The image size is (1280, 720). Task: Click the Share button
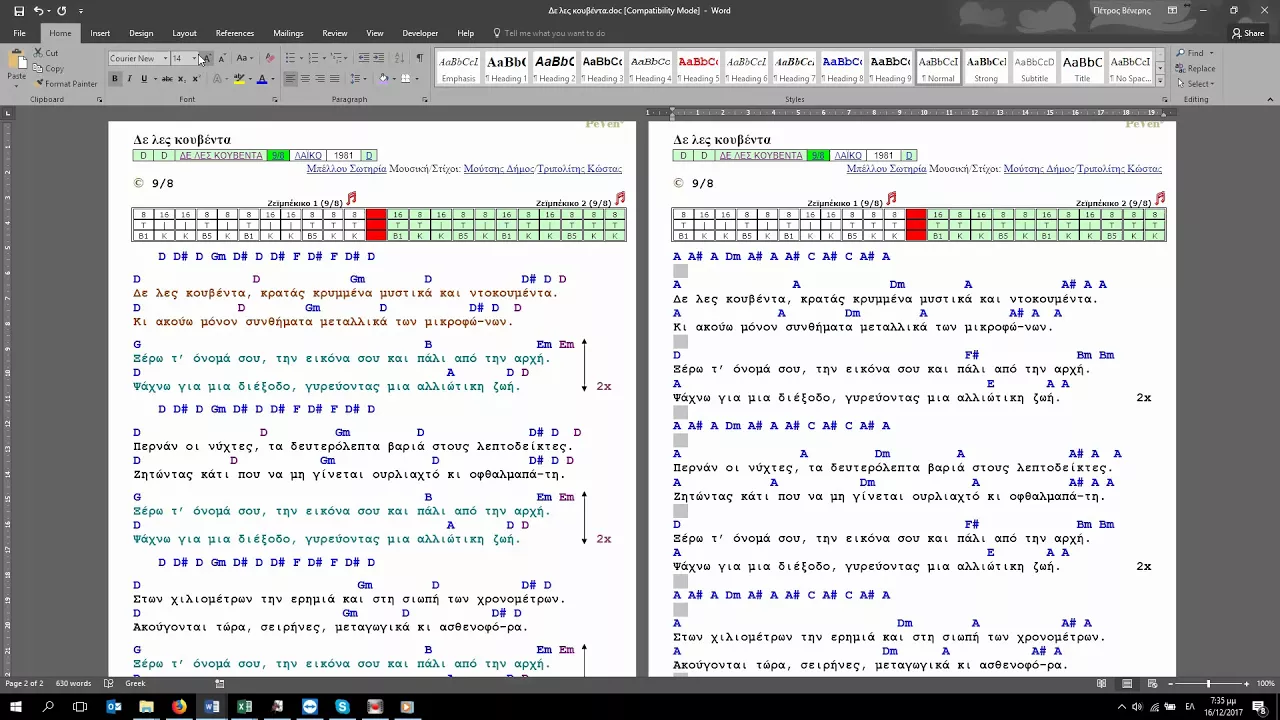click(x=1248, y=33)
